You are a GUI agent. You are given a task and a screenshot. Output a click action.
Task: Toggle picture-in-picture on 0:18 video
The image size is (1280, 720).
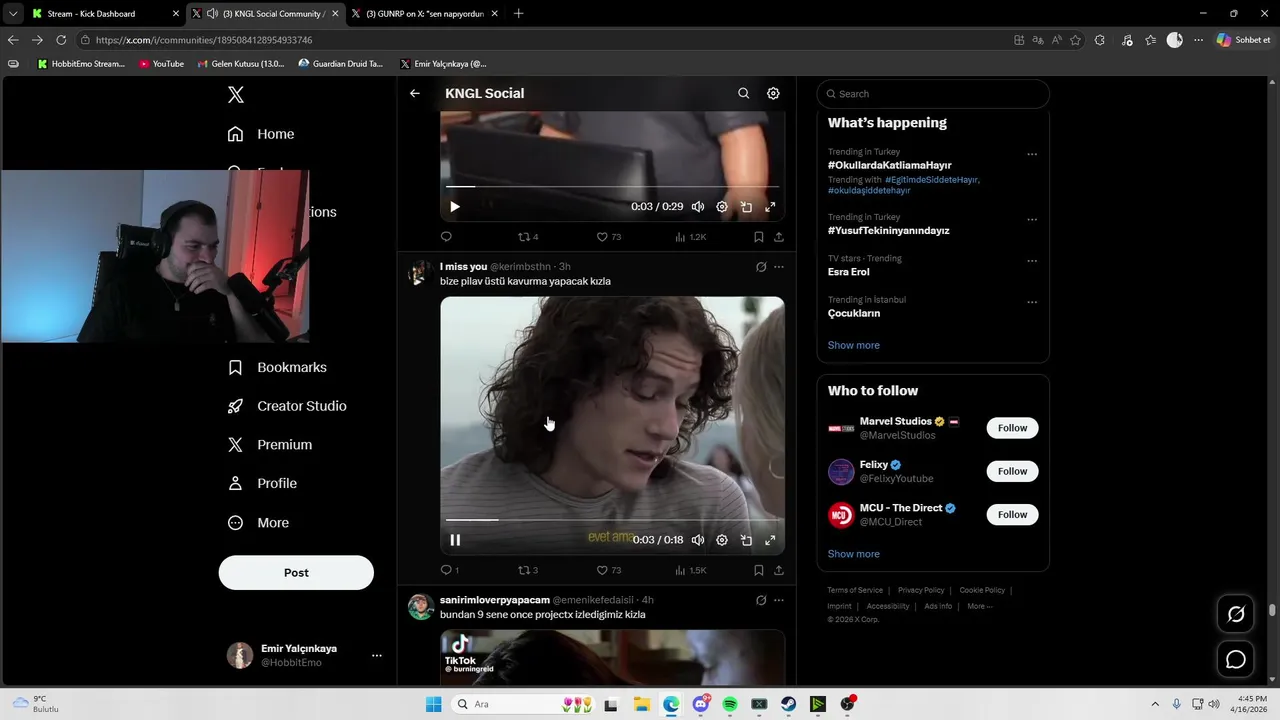click(746, 540)
